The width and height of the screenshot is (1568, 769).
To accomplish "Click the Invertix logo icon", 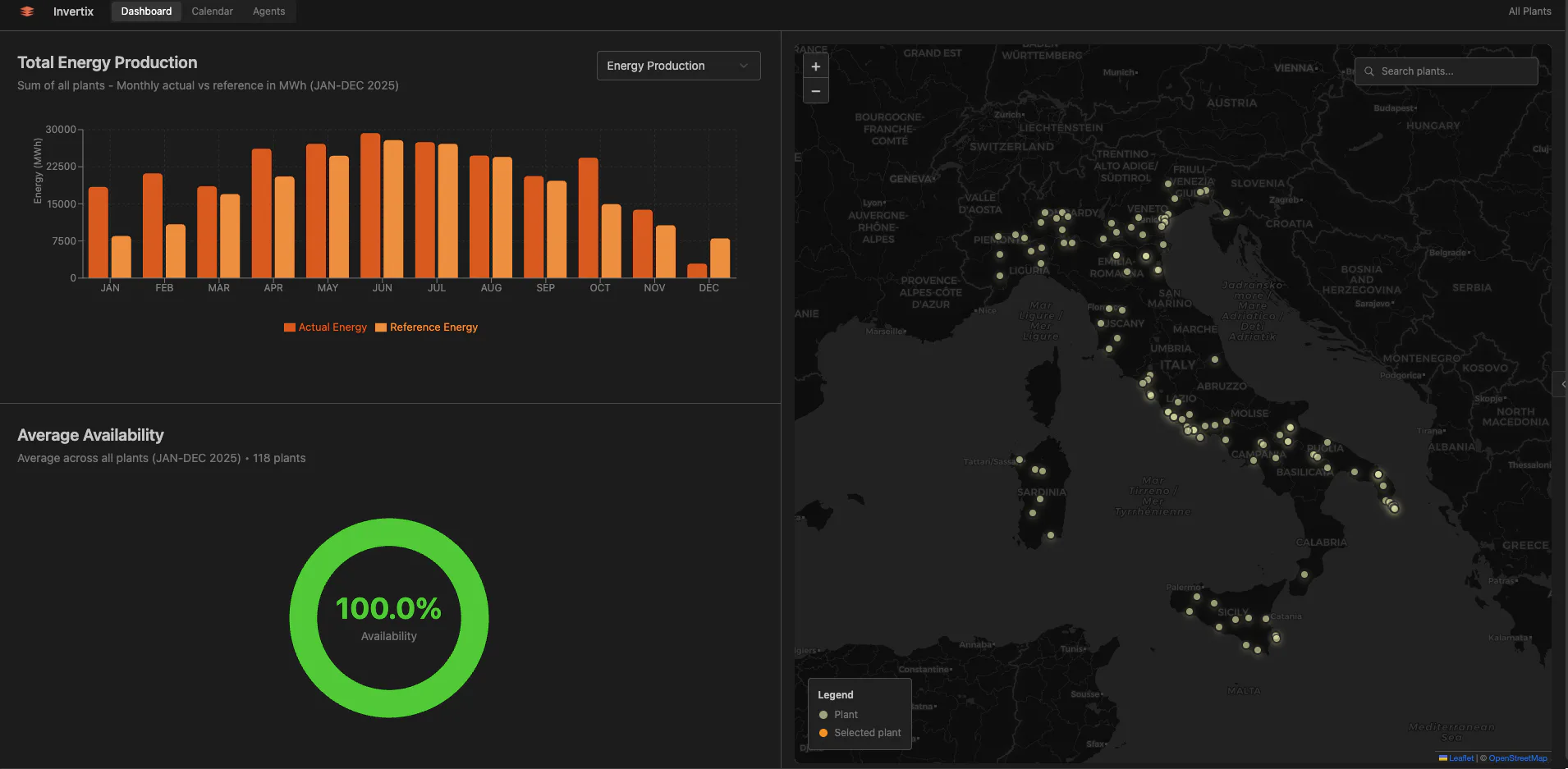I will pos(27,11).
